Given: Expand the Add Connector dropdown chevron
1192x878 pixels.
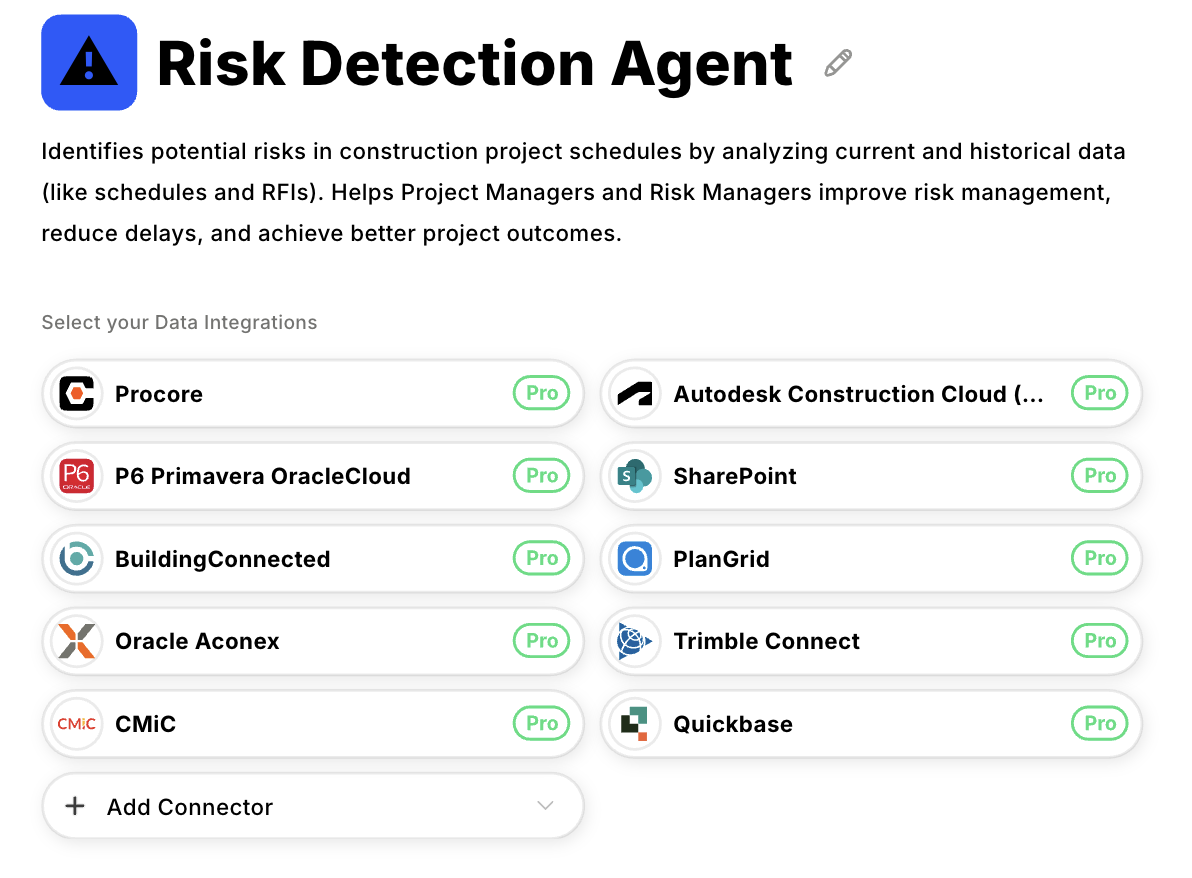Looking at the screenshot, I should coord(545,806).
